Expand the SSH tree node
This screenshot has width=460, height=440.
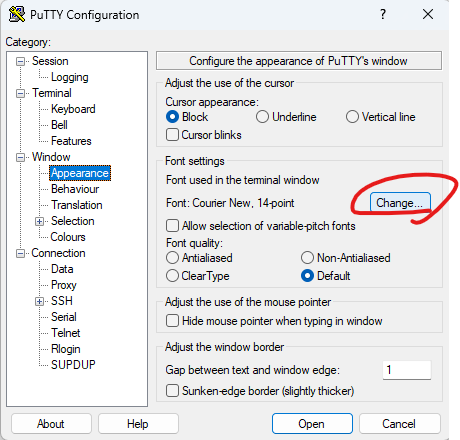[39, 301]
